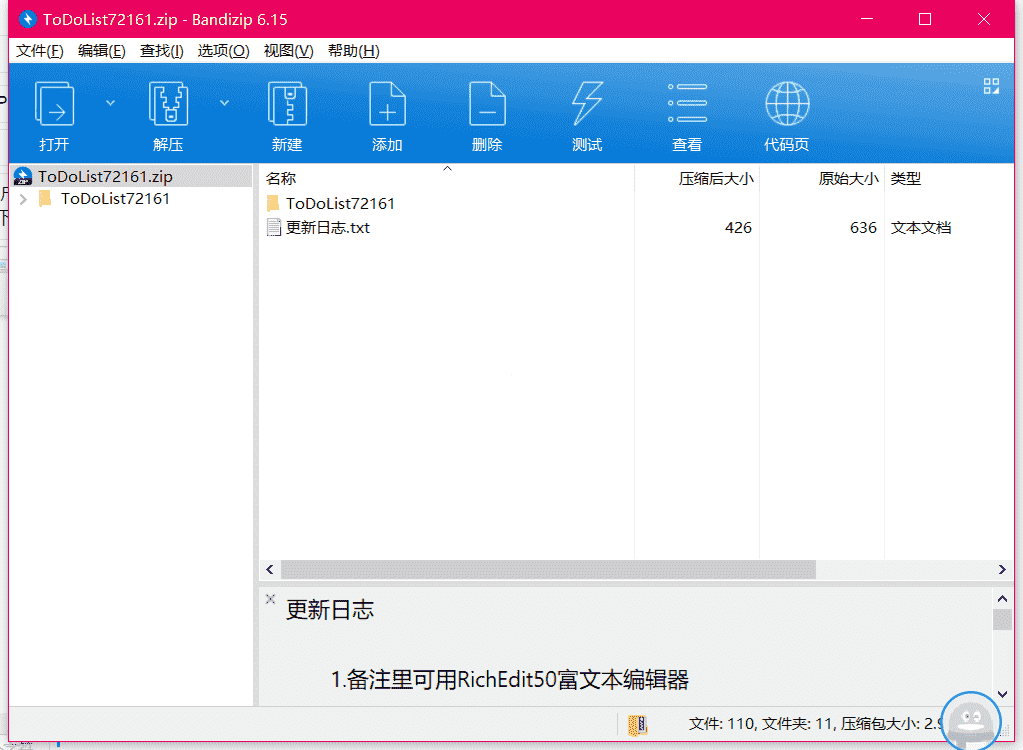Viewport: 1023px width, 750px height.
Task: Click the 删除 (Delete) toolbar icon
Action: (487, 104)
